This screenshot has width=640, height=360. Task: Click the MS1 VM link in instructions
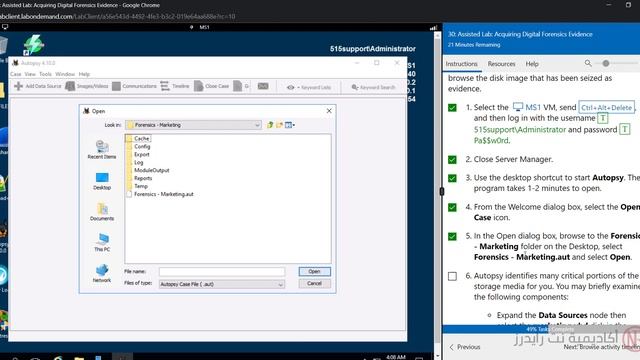pyautogui.click(x=527, y=107)
